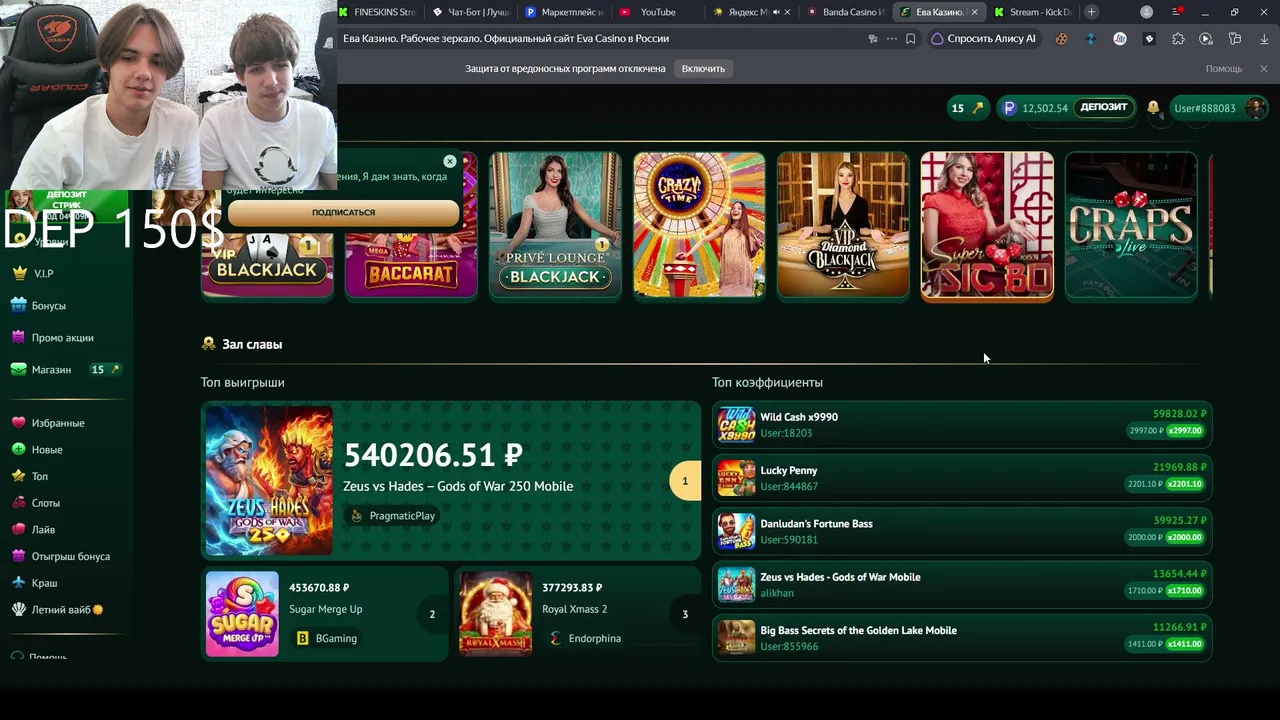Open the three-dots page actions menu
The width and height of the screenshot is (1280, 720).
point(892,39)
